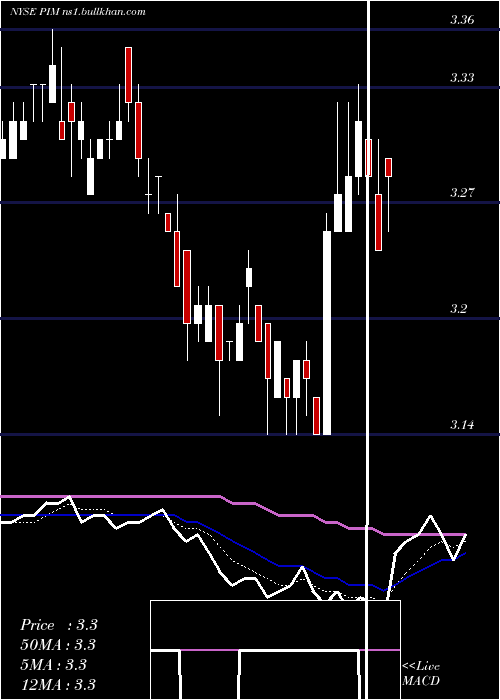Screen dimensions: 500x700
Task: Click the 3.14 price axis label
Action: point(462,424)
